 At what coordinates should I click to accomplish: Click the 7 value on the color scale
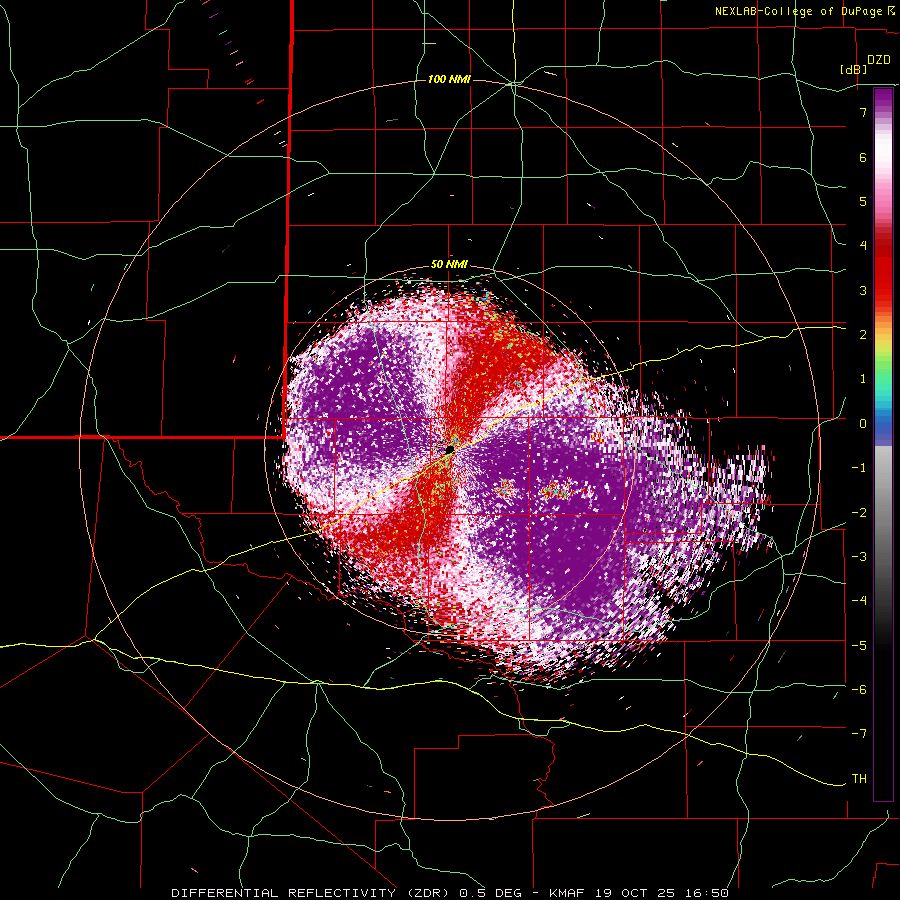tap(863, 112)
